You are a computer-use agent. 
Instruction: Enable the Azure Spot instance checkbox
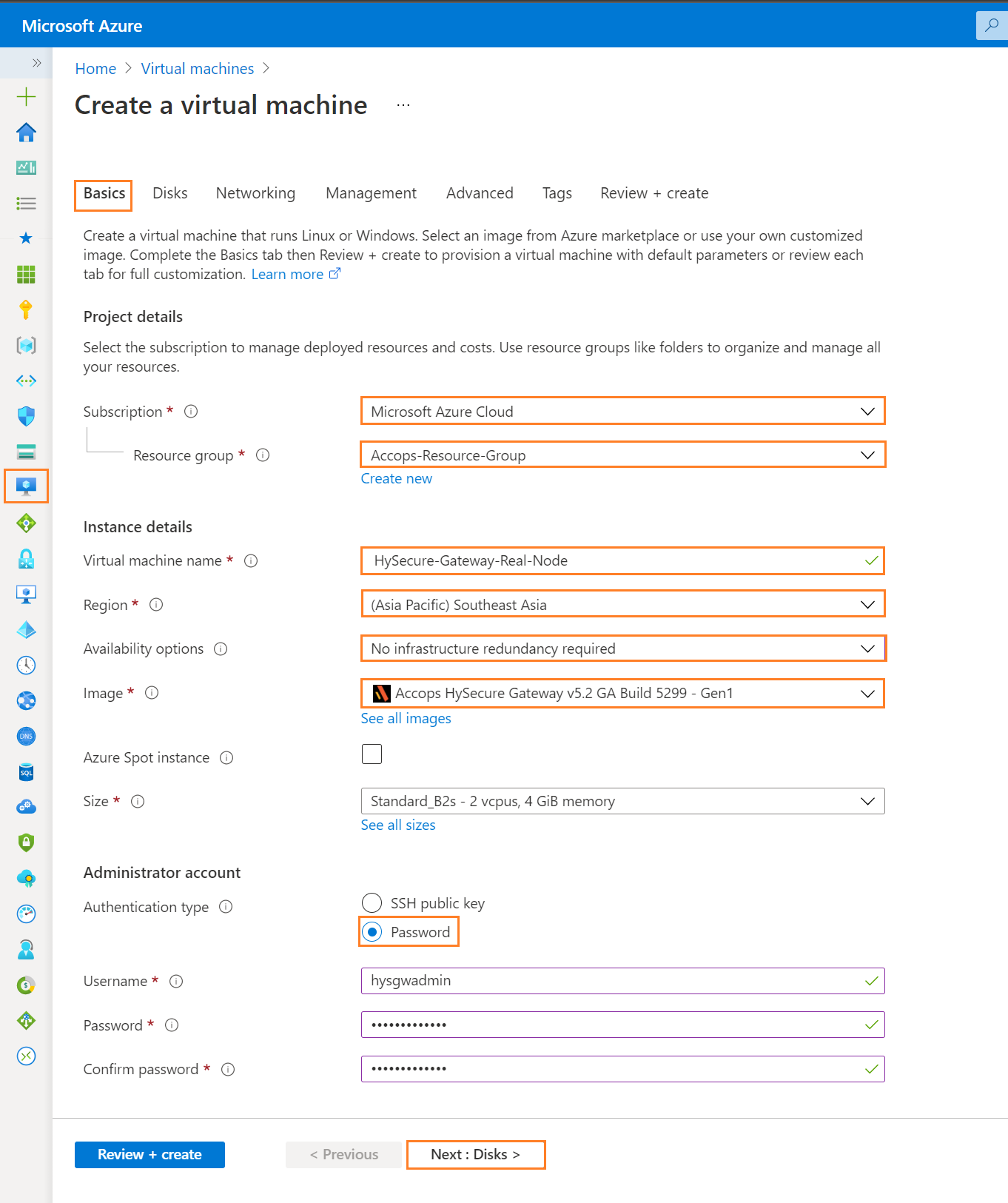[x=372, y=754]
